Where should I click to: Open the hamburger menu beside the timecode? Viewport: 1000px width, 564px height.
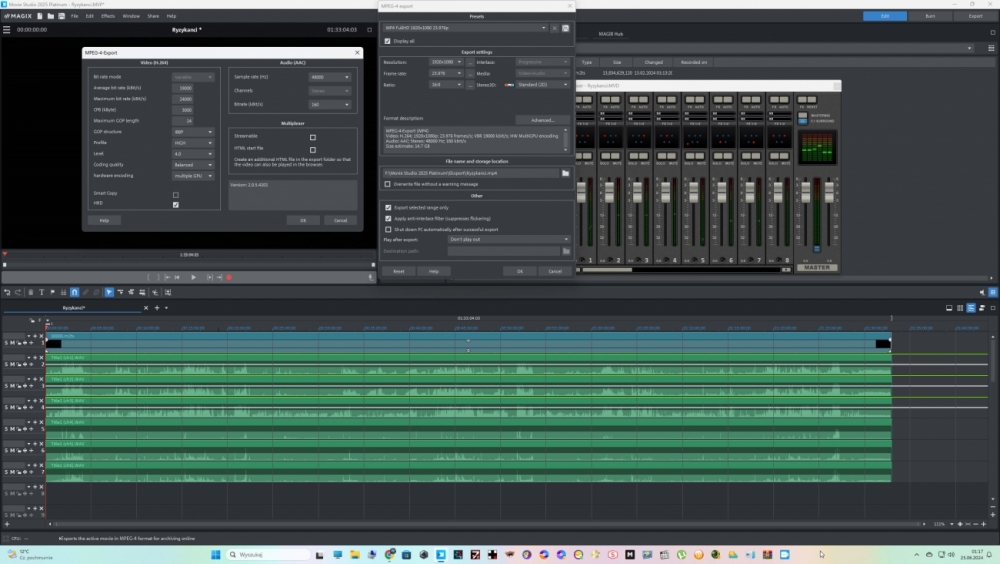coord(7,30)
